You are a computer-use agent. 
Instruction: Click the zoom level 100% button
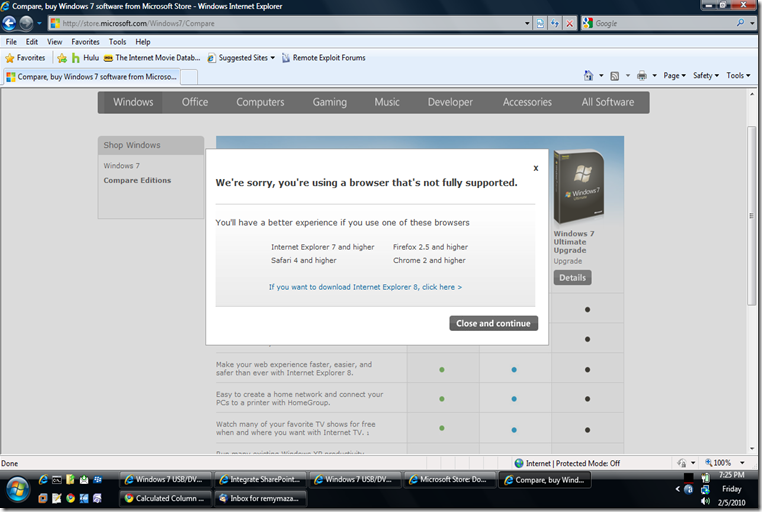pyautogui.click(x=718, y=463)
